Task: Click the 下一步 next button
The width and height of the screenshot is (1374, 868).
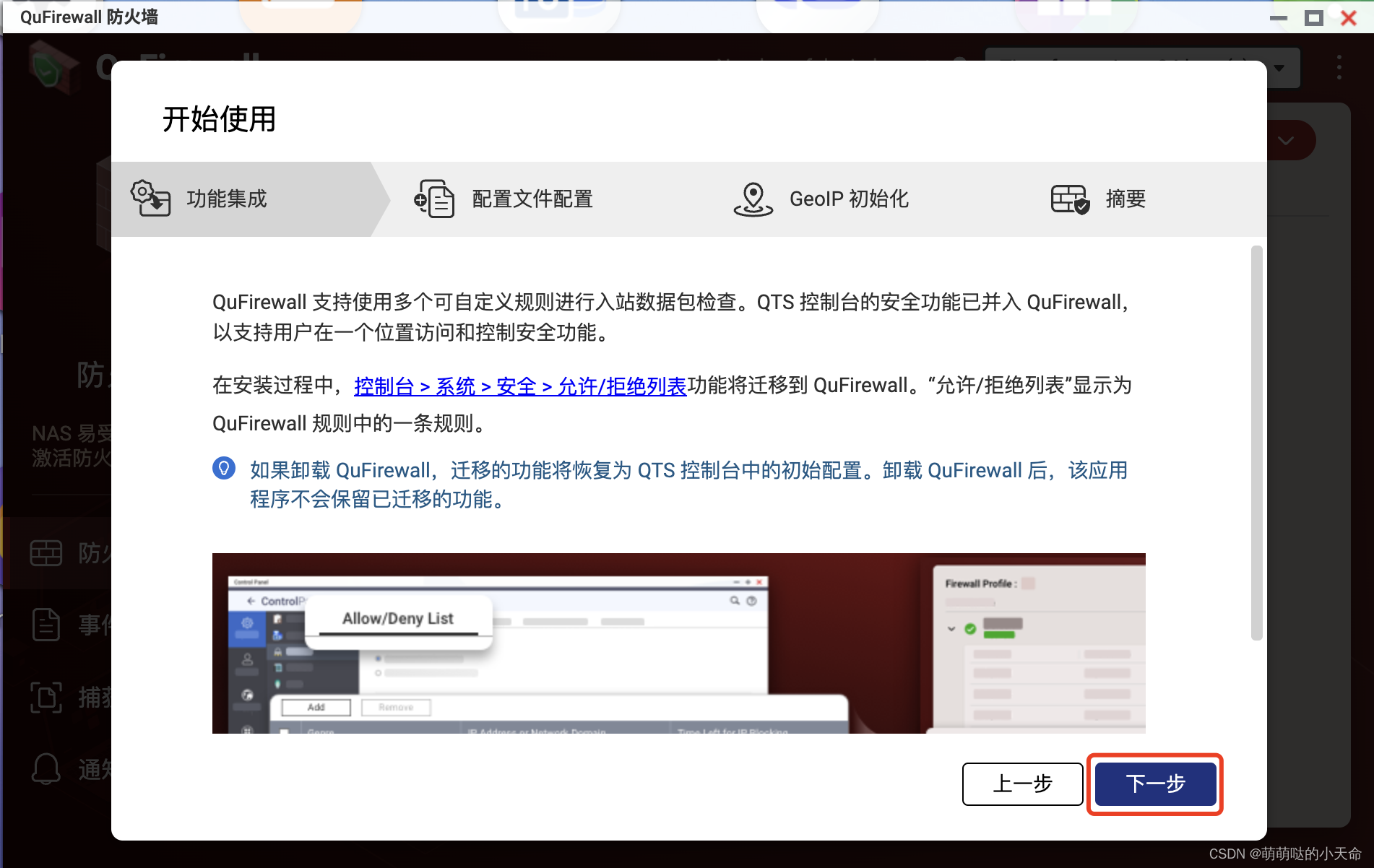Action: click(1154, 784)
